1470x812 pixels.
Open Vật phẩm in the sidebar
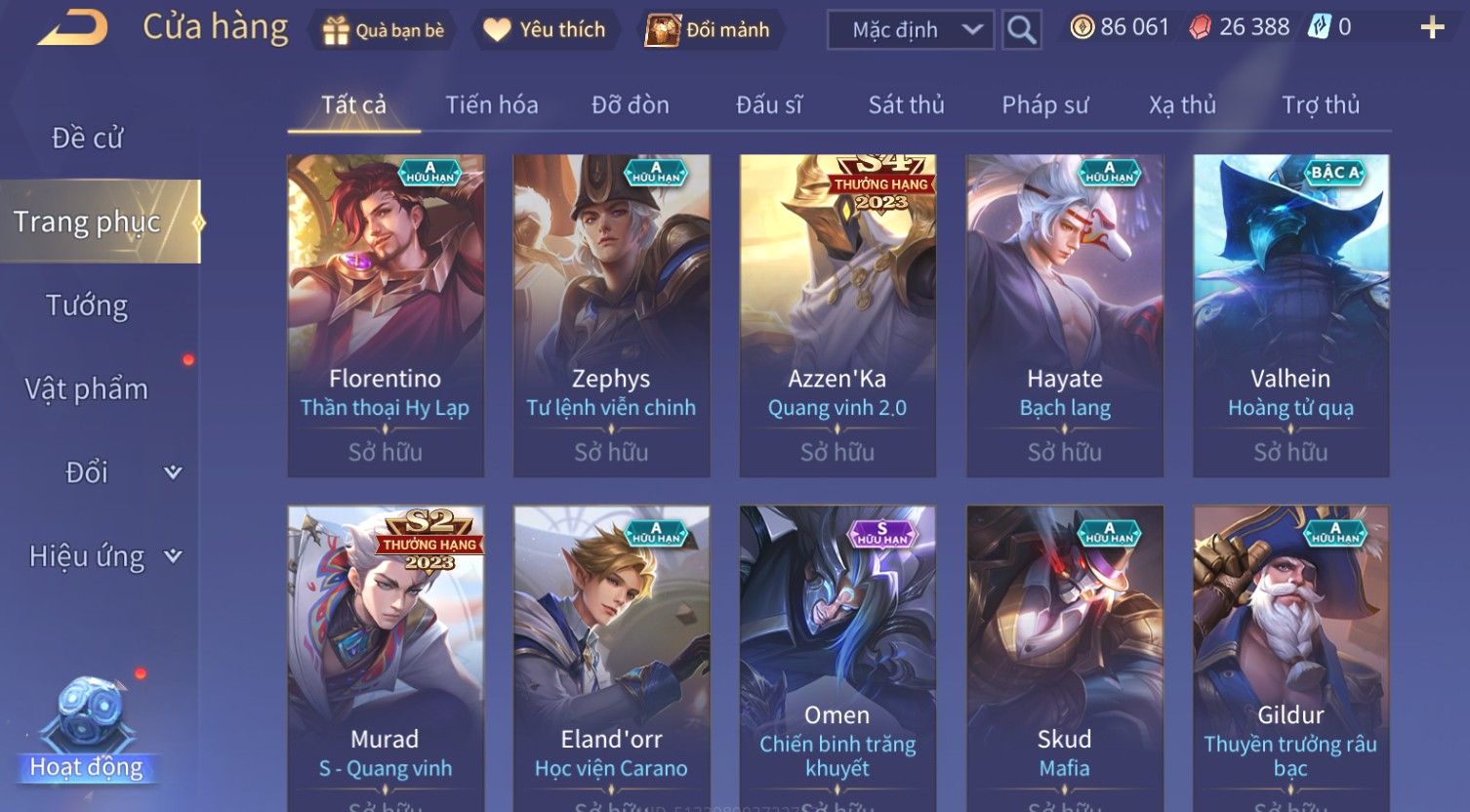pos(87,389)
